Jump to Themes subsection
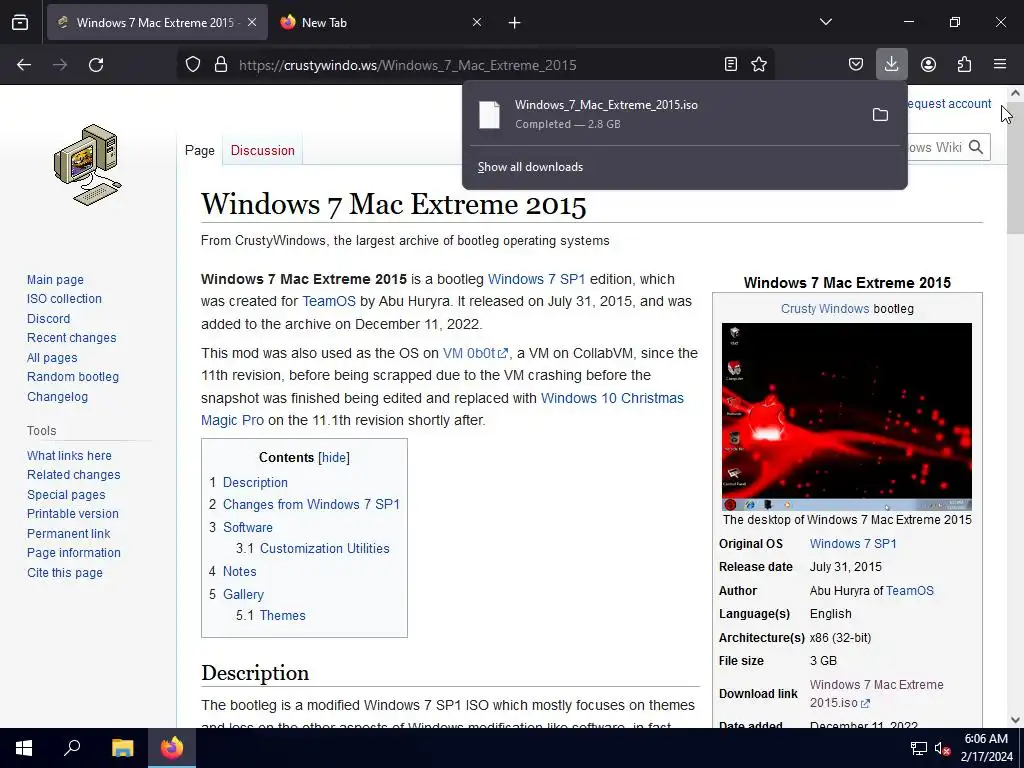The width and height of the screenshot is (1024, 768). coord(283,615)
